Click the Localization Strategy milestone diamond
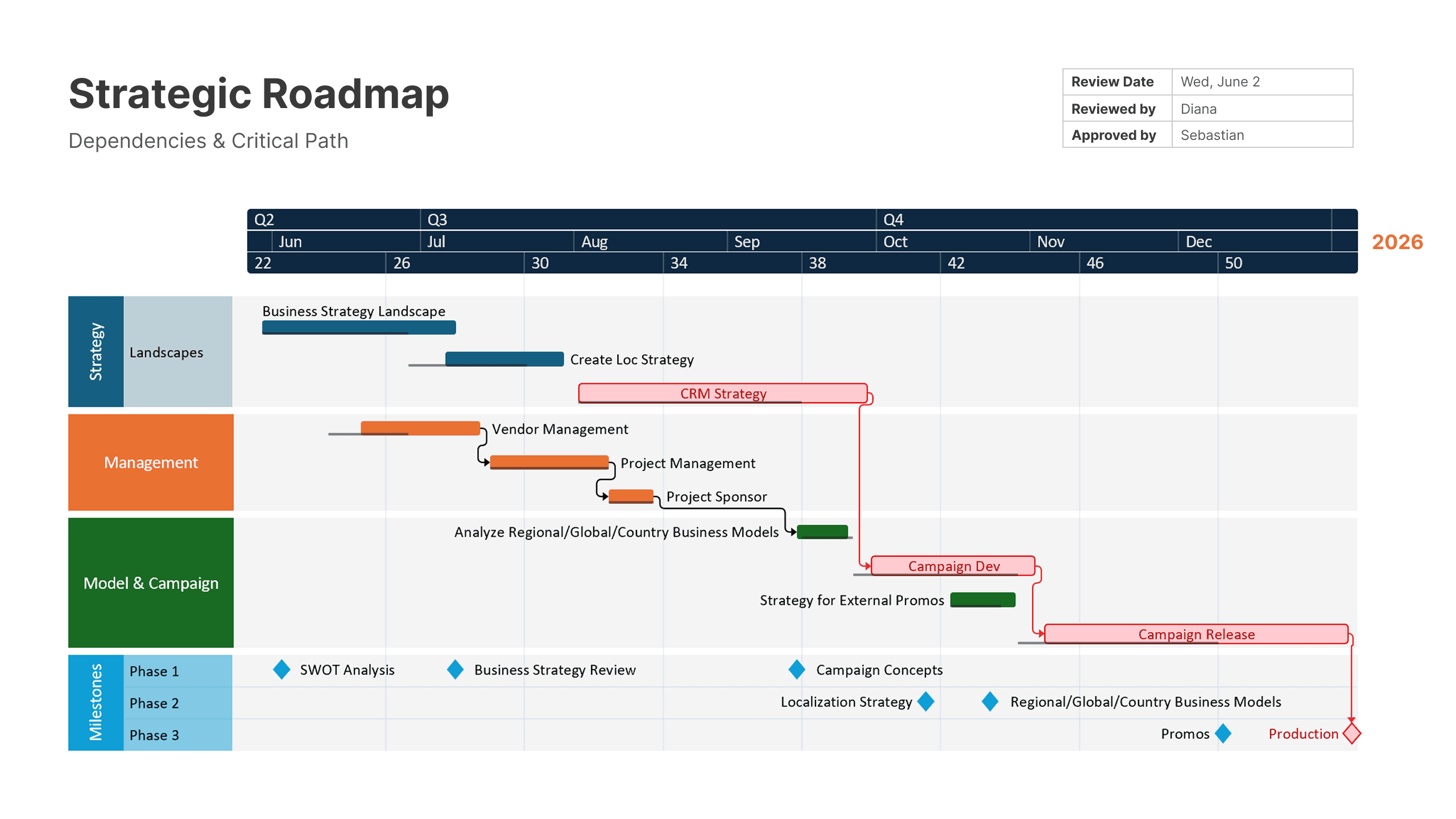 coord(926,702)
